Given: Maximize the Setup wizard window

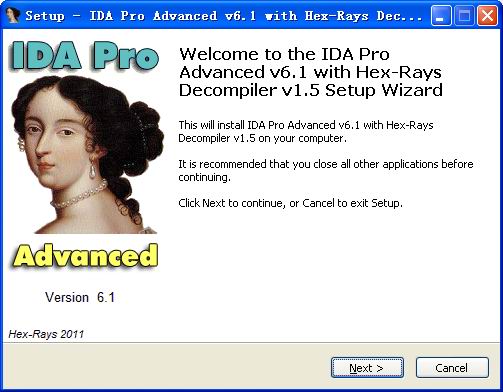Looking at the screenshot, I should [464, 15].
